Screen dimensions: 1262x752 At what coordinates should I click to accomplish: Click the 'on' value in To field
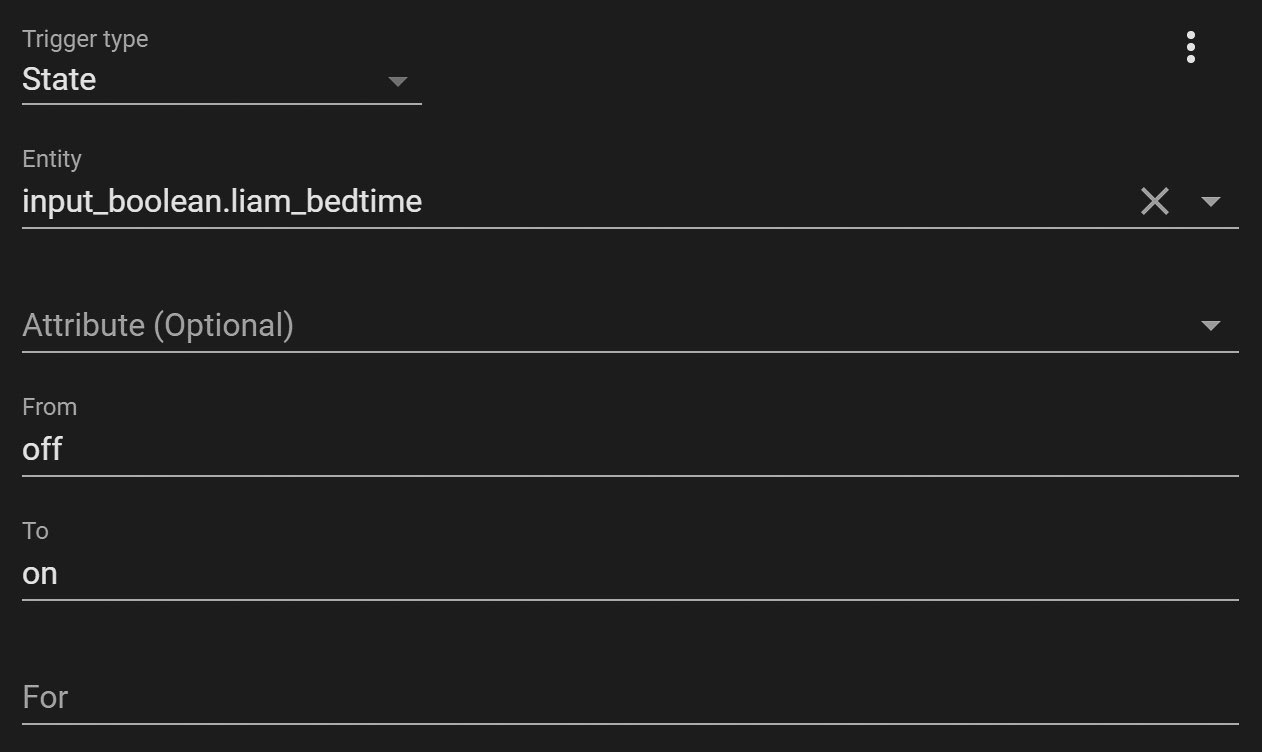coord(40,574)
